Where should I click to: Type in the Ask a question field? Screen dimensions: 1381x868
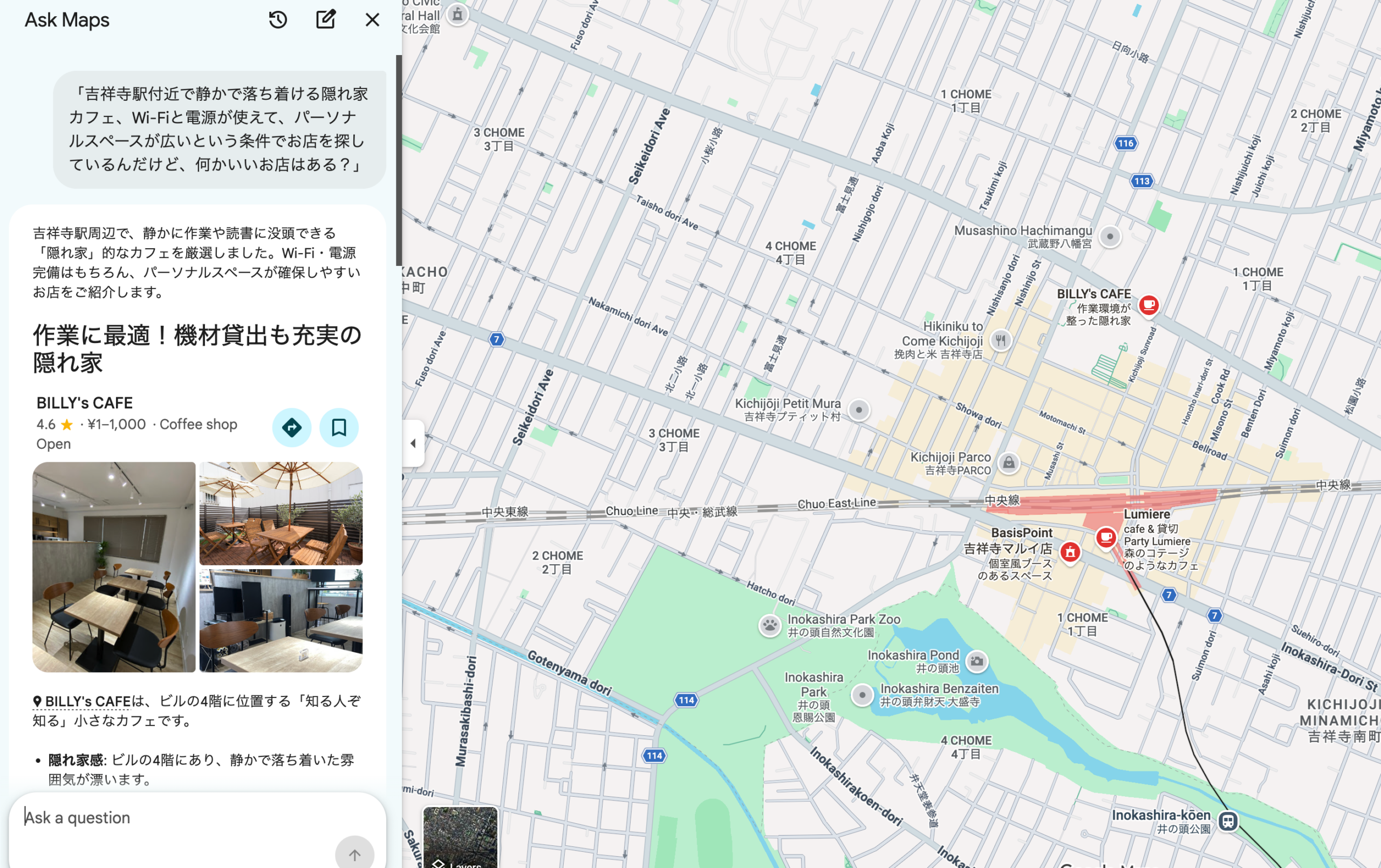(172, 817)
